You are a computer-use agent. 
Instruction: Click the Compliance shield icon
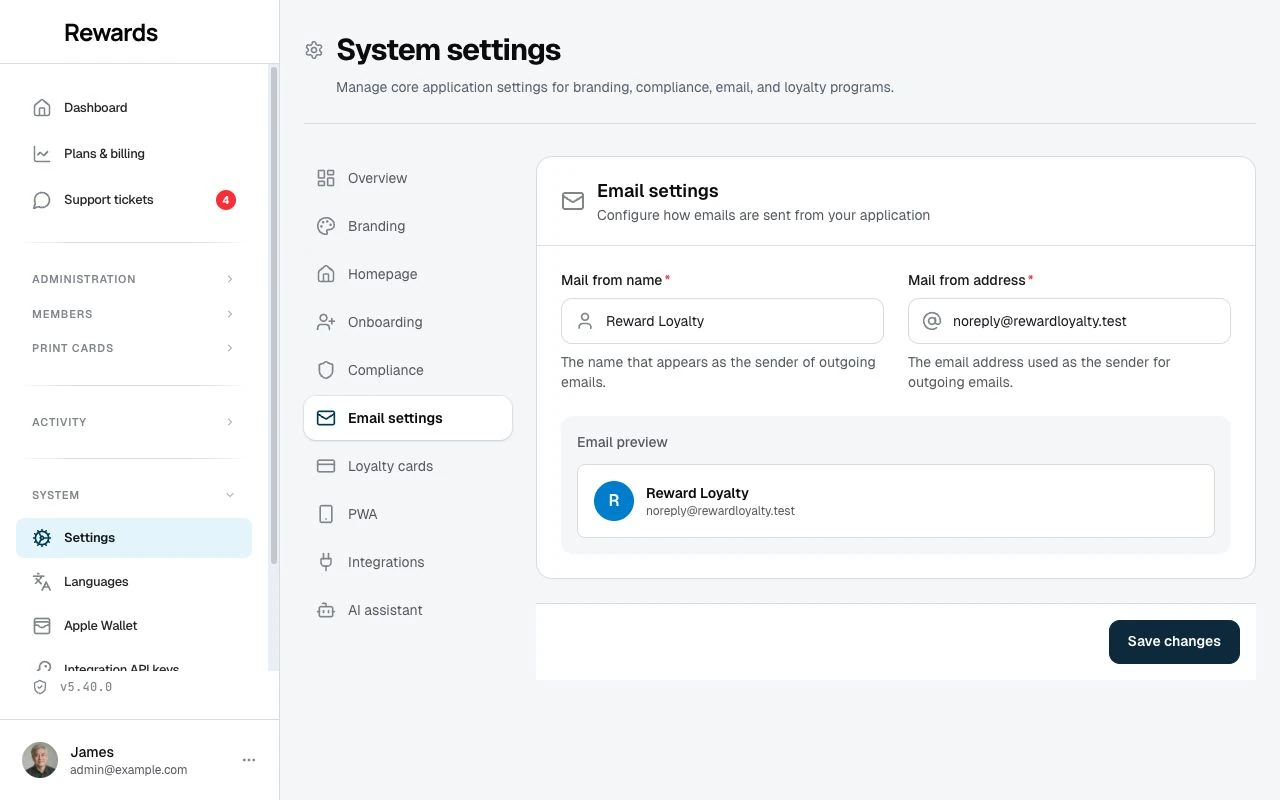coord(326,370)
